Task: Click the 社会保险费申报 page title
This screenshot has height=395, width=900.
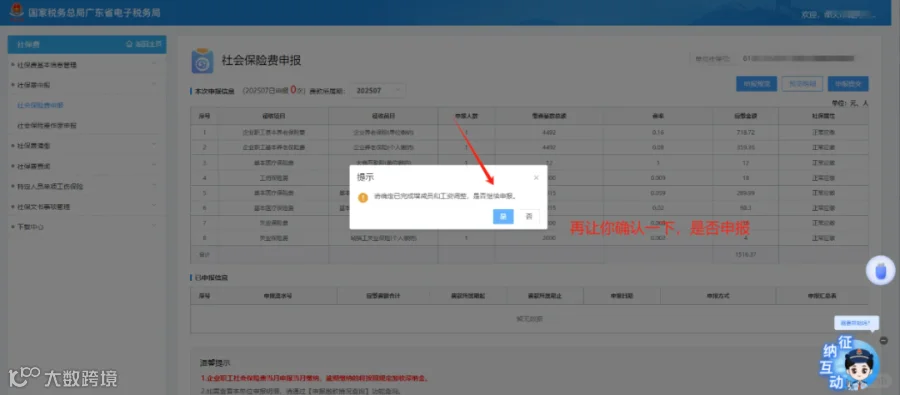Action: [x=261, y=60]
